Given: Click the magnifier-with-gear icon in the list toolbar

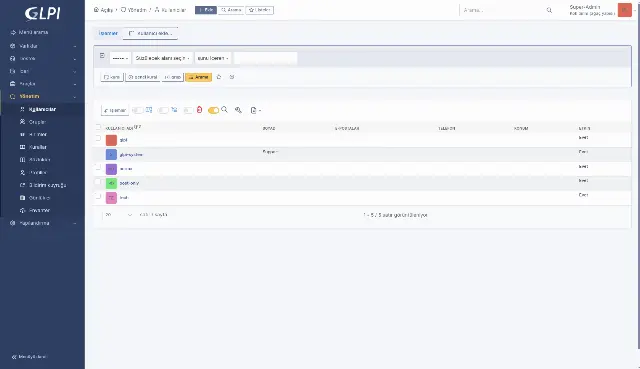Looking at the screenshot, I should 238,110.
